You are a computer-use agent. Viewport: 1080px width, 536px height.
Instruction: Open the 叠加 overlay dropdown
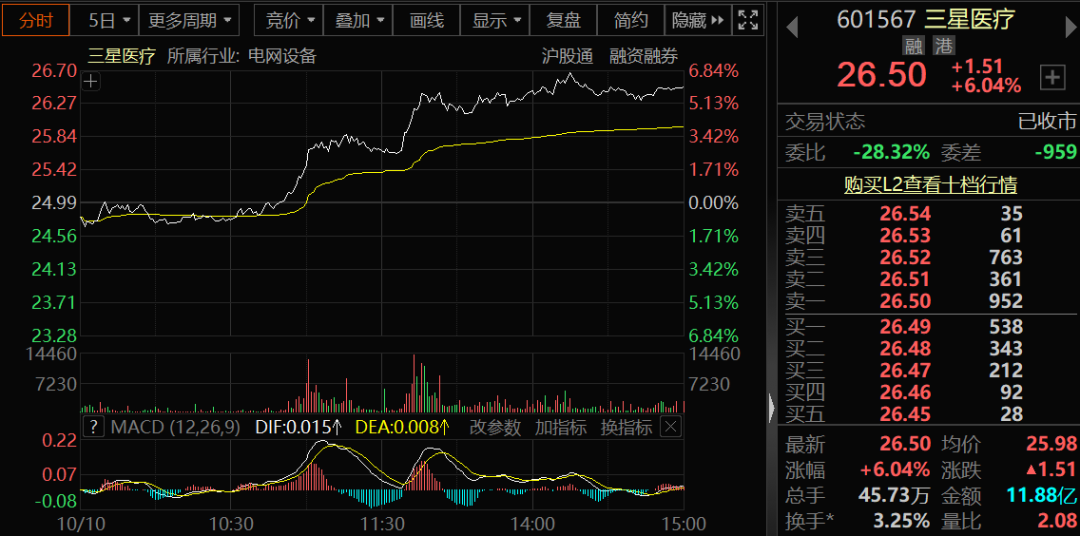(x=359, y=20)
